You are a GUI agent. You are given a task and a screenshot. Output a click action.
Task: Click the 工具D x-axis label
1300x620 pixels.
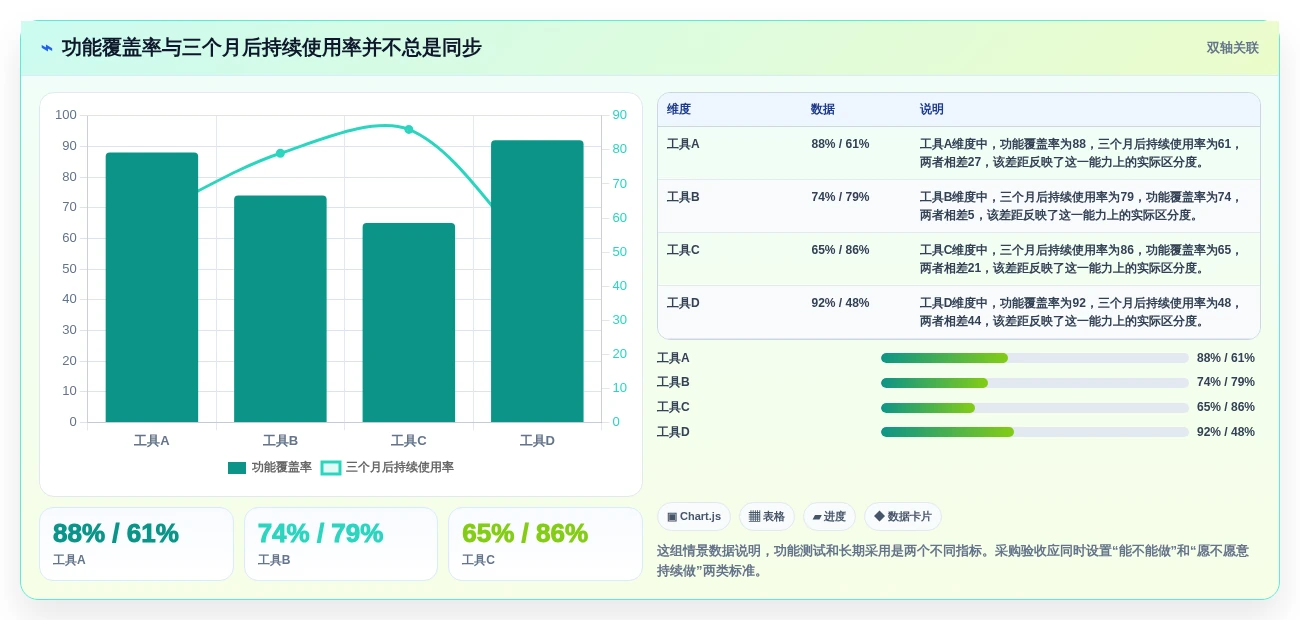coord(537,441)
